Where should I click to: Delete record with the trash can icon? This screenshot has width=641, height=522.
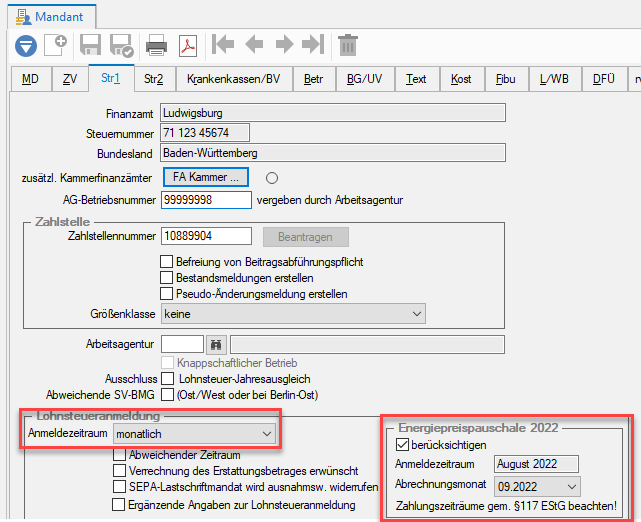click(348, 45)
